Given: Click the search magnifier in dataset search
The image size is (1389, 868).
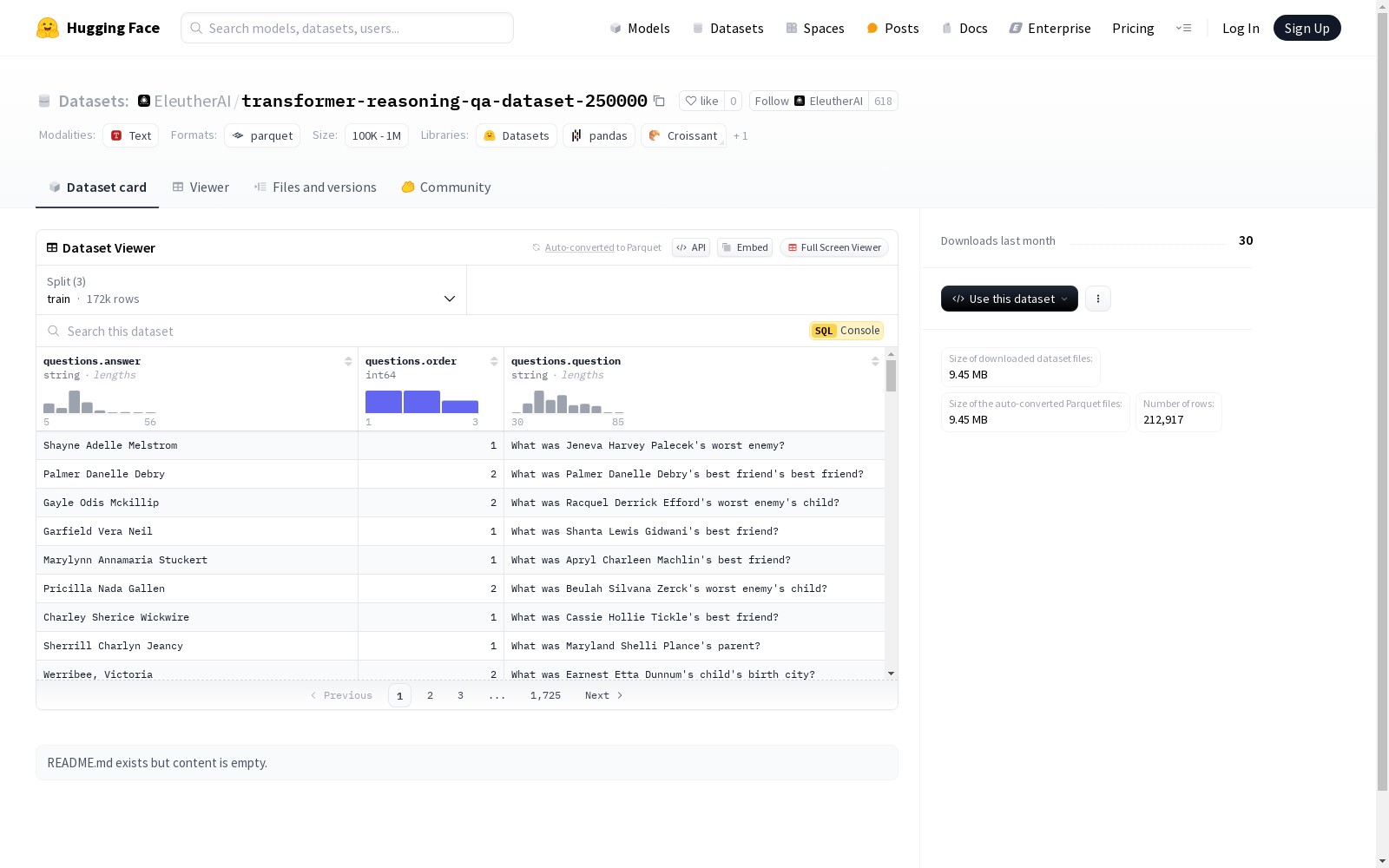Looking at the screenshot, I should click(x=54, y=331).
